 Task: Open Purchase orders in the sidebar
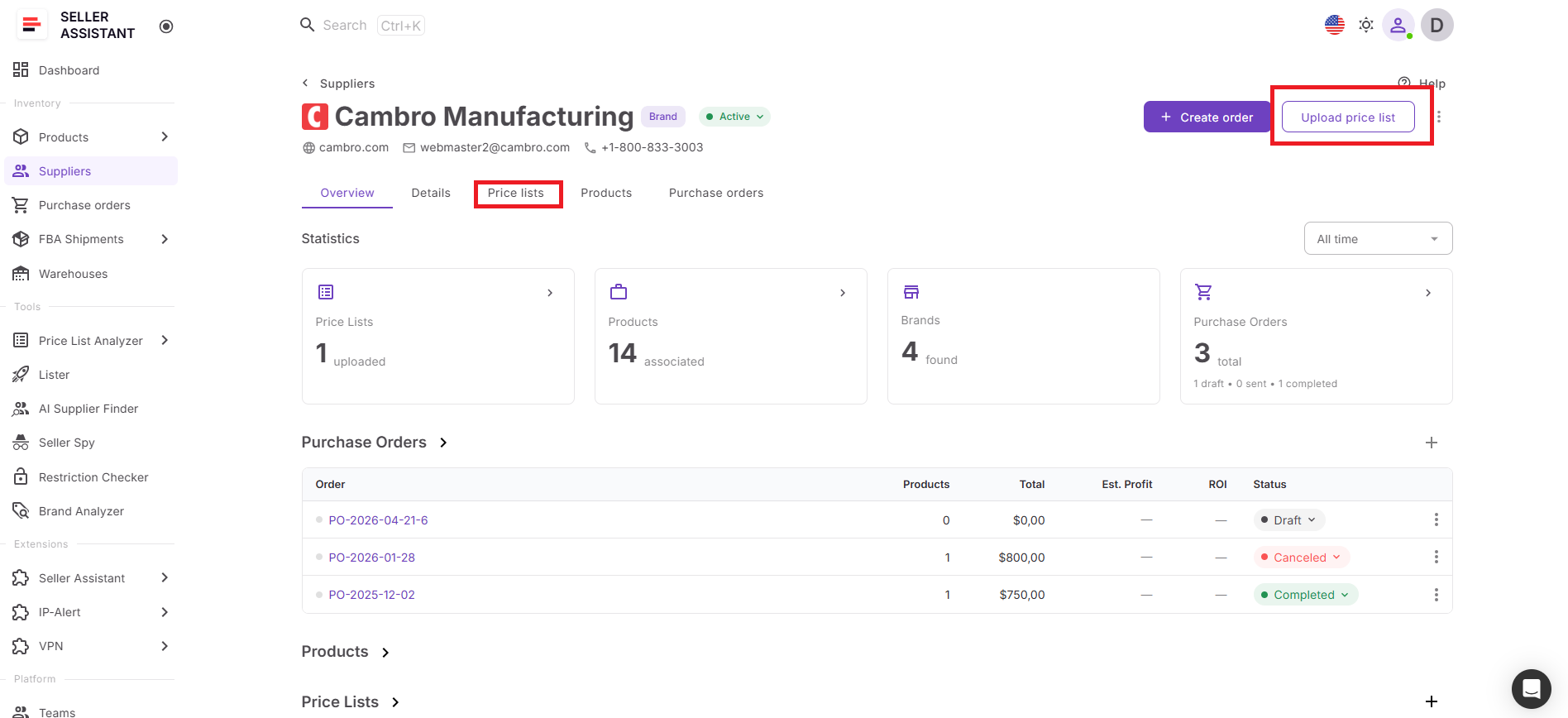(84, 205)
